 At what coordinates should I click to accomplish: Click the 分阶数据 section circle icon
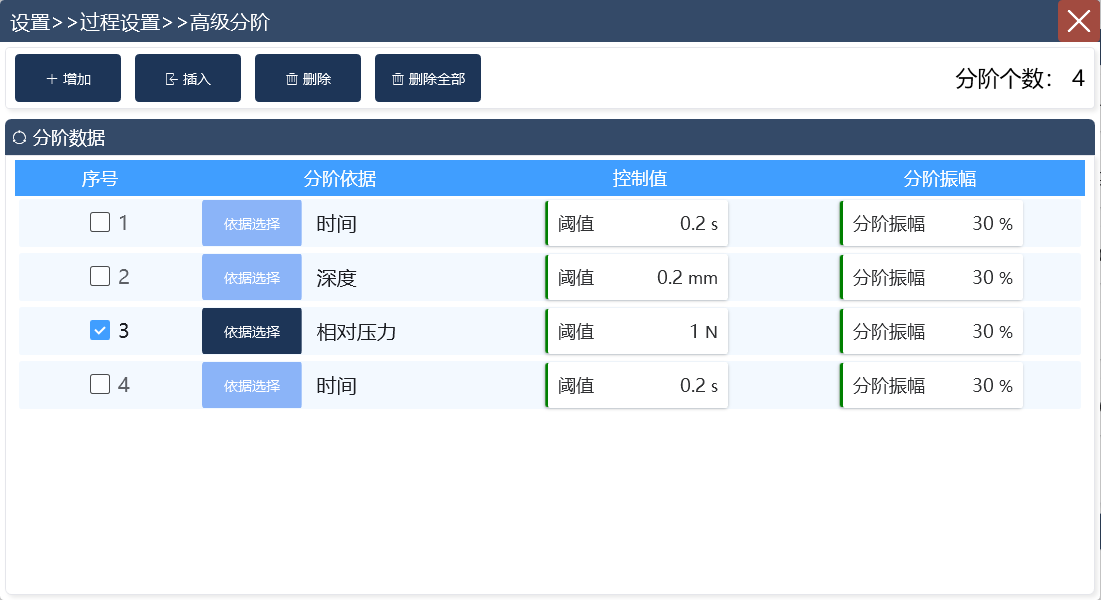pos(19,138)
